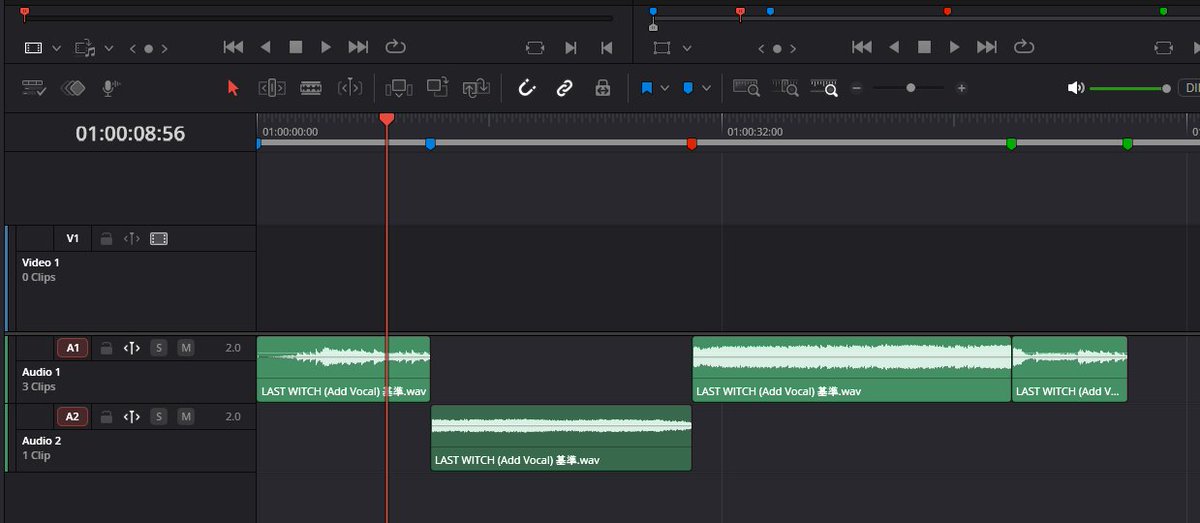1200x523 pixels.
Task: Lock the Video 1 track
Action: [x=105, y=238]
